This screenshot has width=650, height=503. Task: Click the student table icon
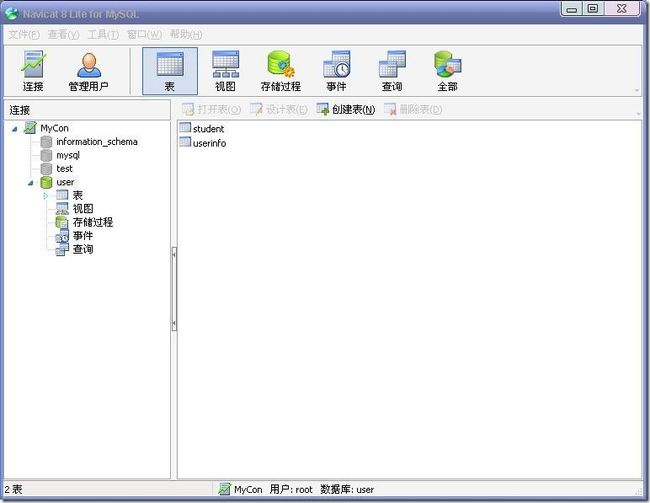tap(185, 128)
